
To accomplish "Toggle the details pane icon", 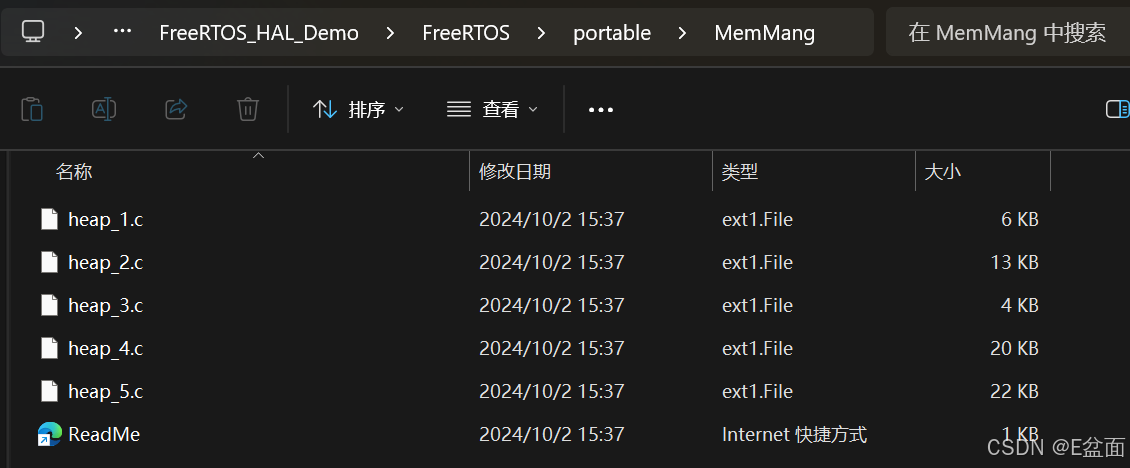I will tap(1117, 110).
